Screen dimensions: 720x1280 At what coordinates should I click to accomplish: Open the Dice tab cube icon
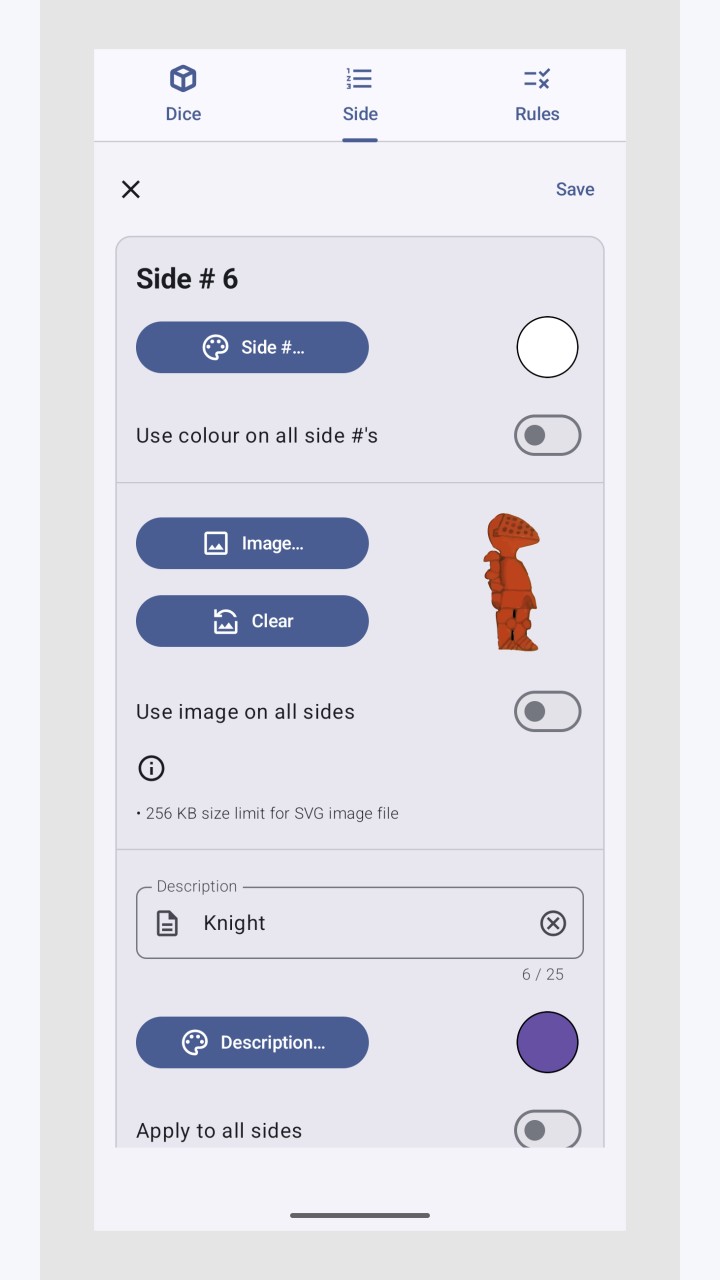[183, 78]
